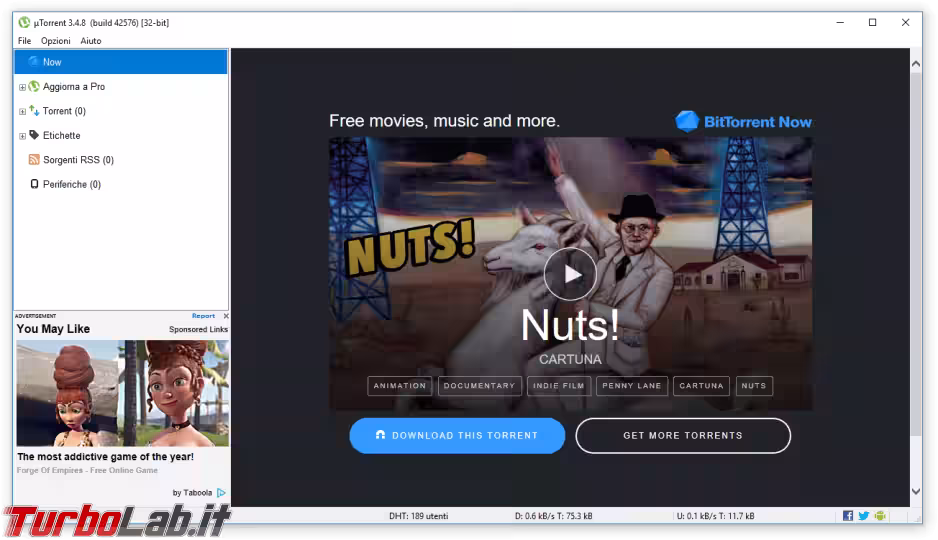Click the BitTorrent Now logo
The height and width of the screenshot is (540, 938).
(x=744, y=121)
